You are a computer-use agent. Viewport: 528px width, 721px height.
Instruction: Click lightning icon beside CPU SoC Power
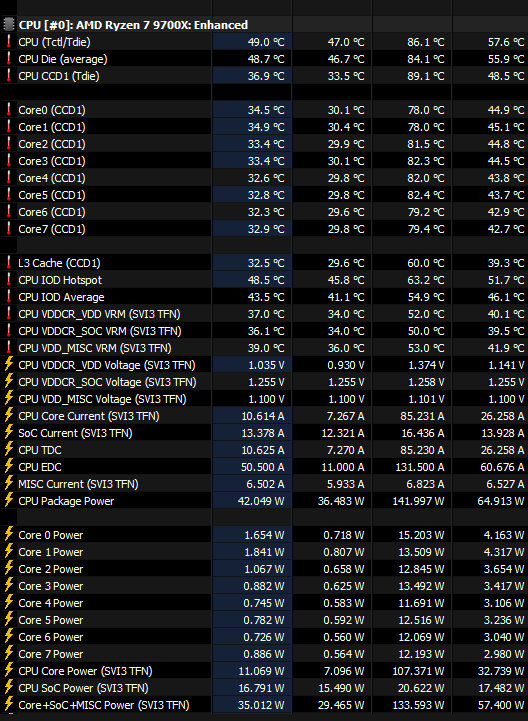coord(9,688)
